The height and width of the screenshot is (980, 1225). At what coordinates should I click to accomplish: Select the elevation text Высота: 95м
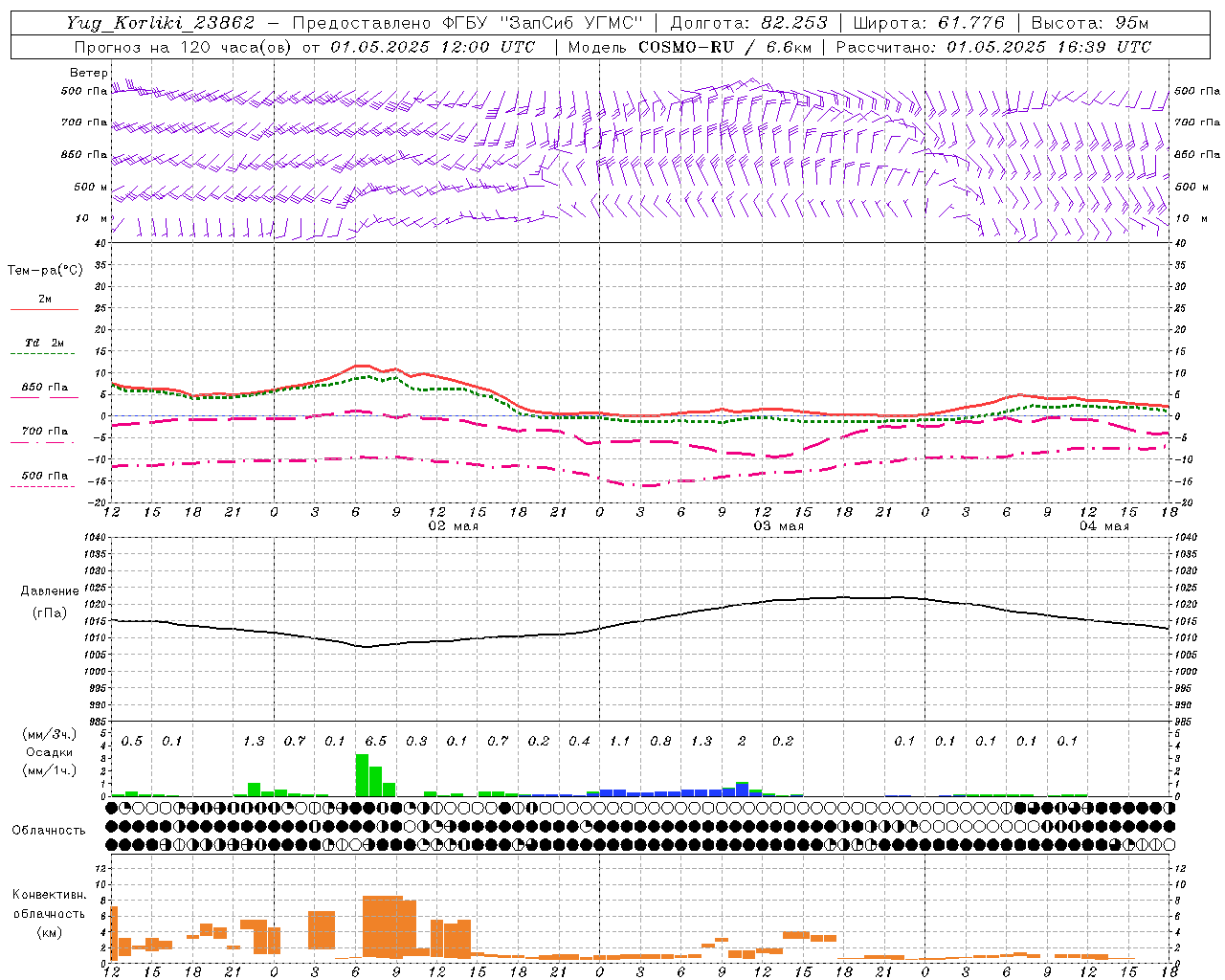point(1089,23)
